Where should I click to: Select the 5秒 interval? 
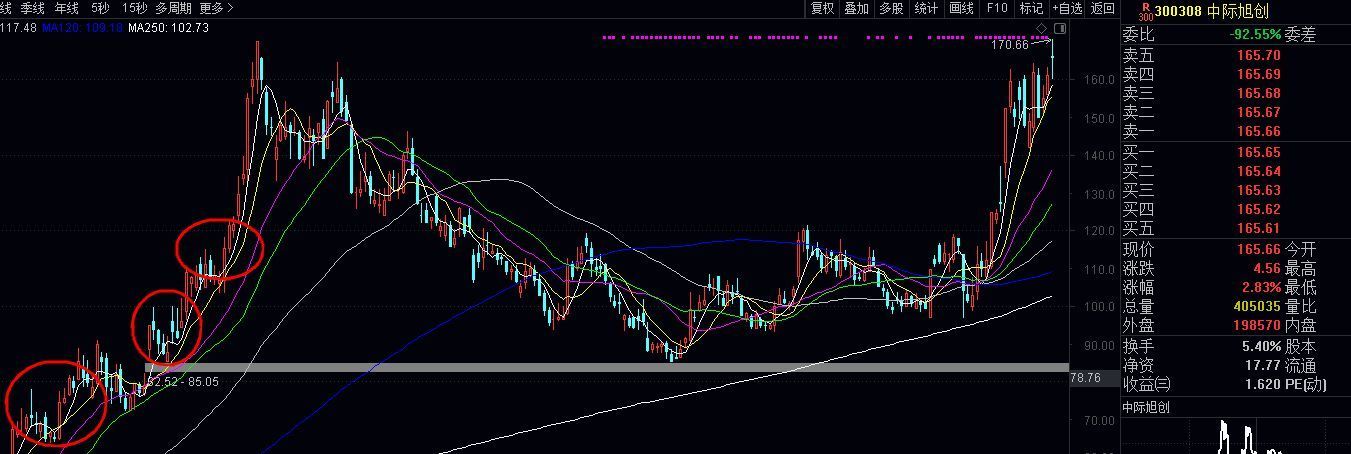[x=100, y=8]
